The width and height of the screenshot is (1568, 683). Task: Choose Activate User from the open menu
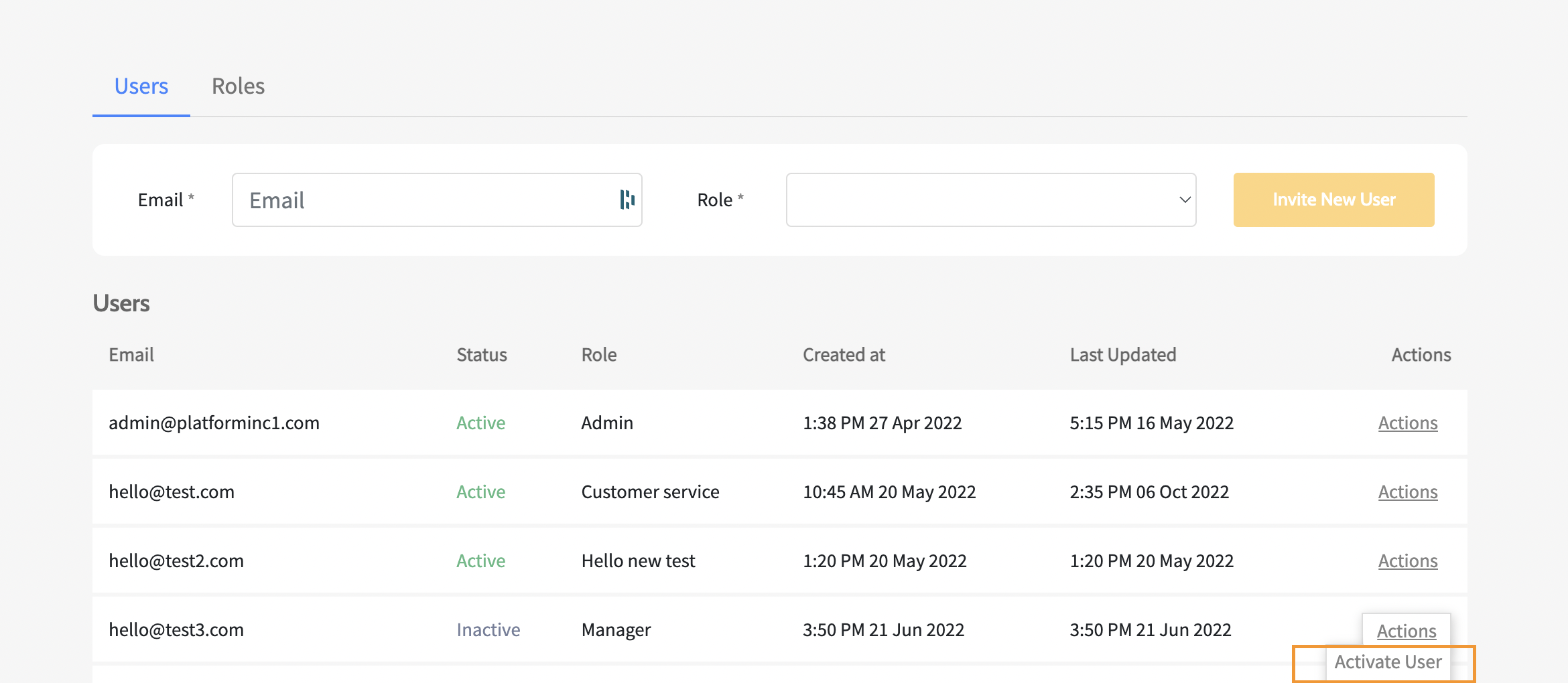[x=1387, y=662]
